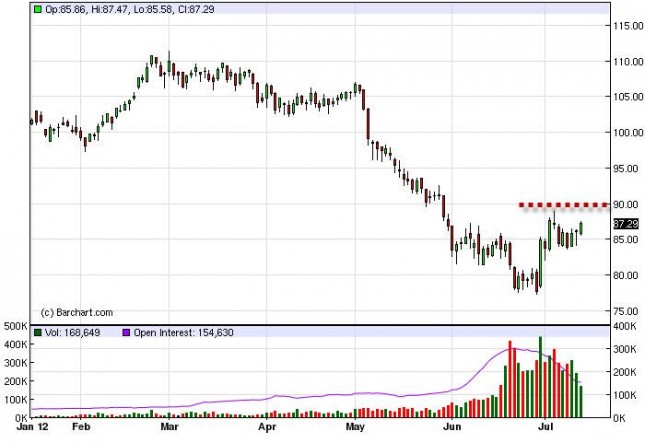Click the red dotted 90.00 resistance line
This screenshot has width=645, height=443.
coord(564,205)
